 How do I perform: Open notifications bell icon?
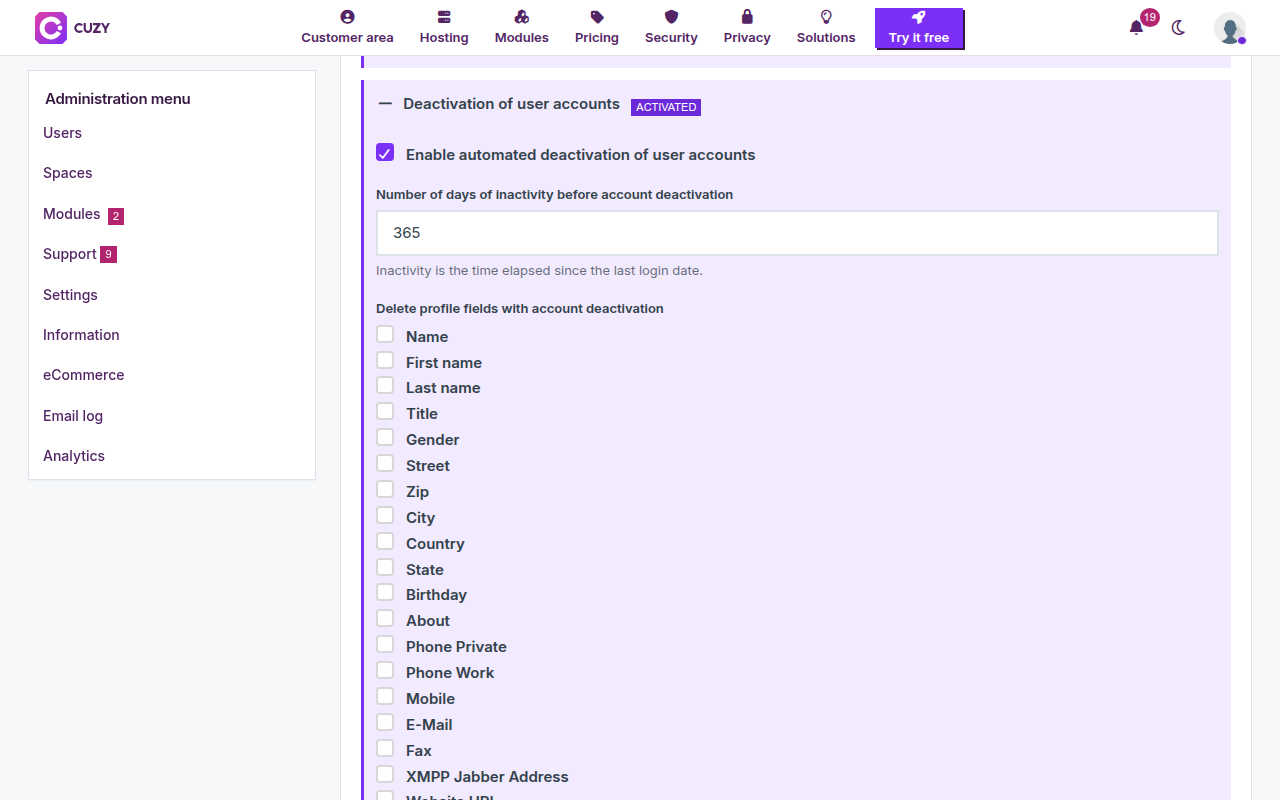coord(1136,28)
